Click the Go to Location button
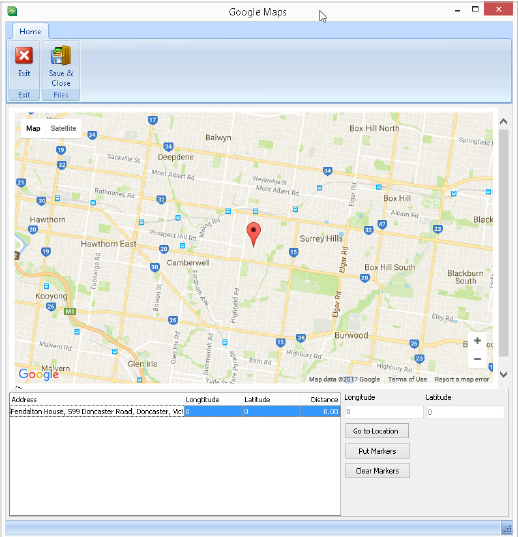 pyautogui.click(x=377, y=431)
